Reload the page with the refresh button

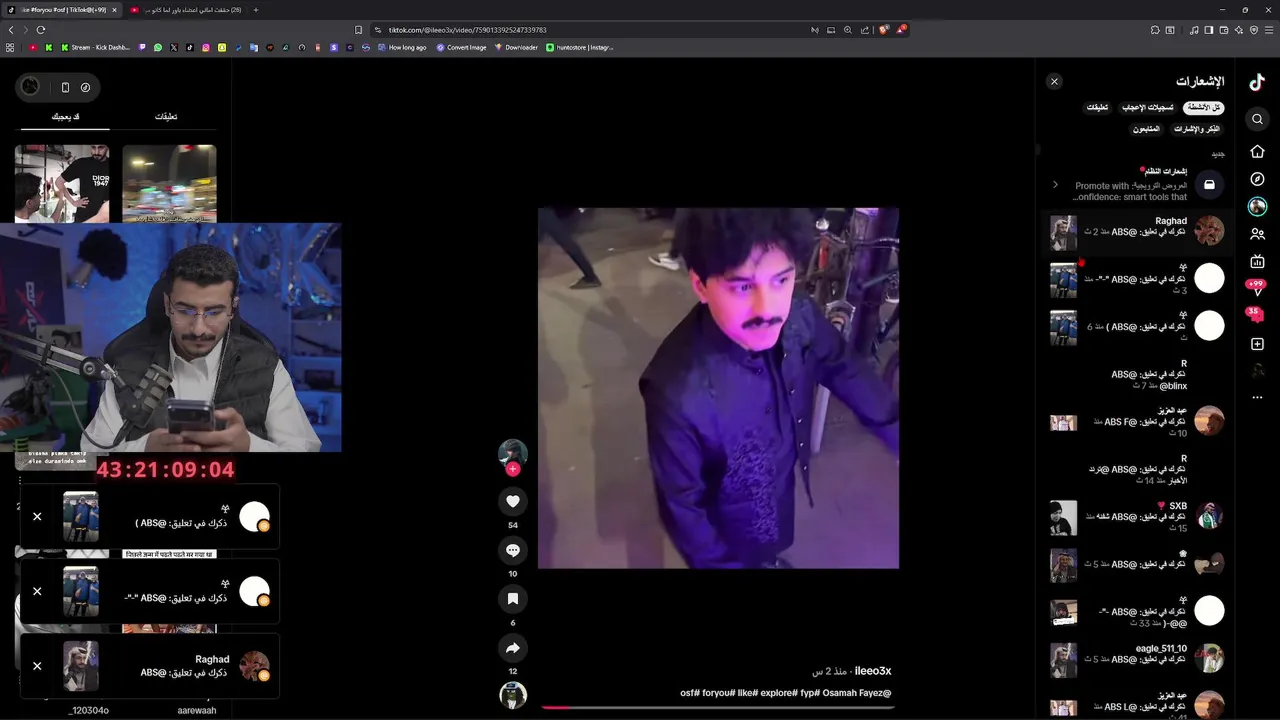click(x=43, y=30)
